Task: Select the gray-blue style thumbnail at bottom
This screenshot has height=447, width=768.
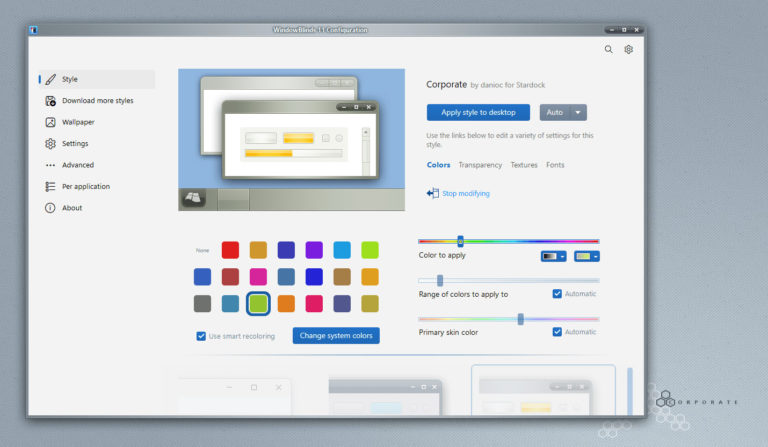Action: 385,397
